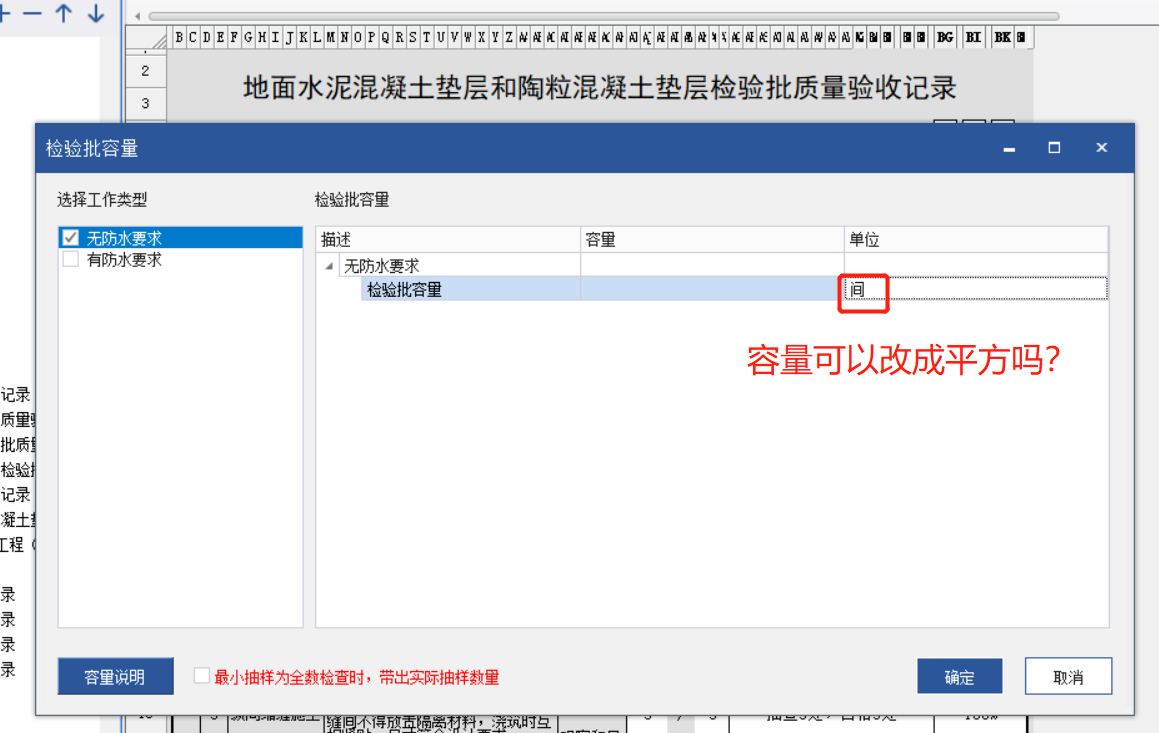This screenshot has width=1159, height=733.
Task: Check the 有防水要求 work type
Action: 68,258
